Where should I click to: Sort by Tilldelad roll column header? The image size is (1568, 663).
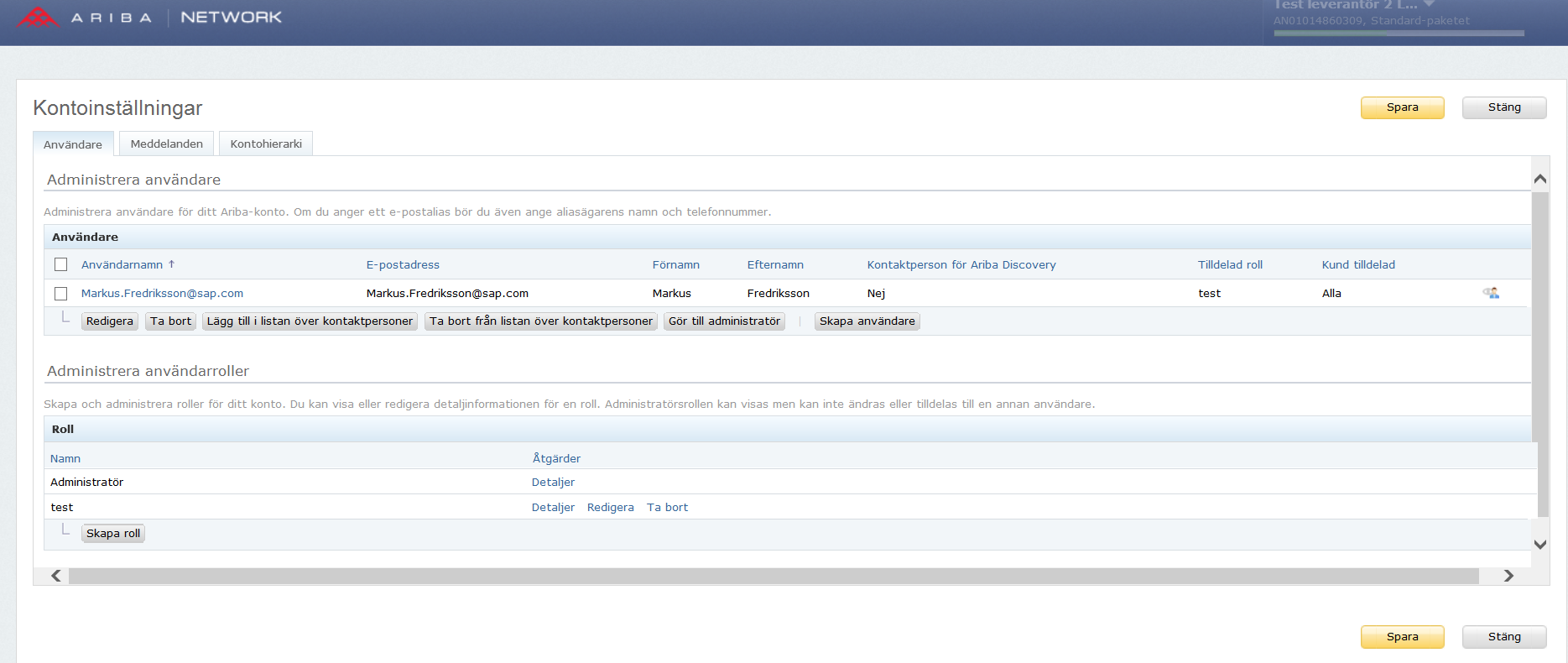1230,264
